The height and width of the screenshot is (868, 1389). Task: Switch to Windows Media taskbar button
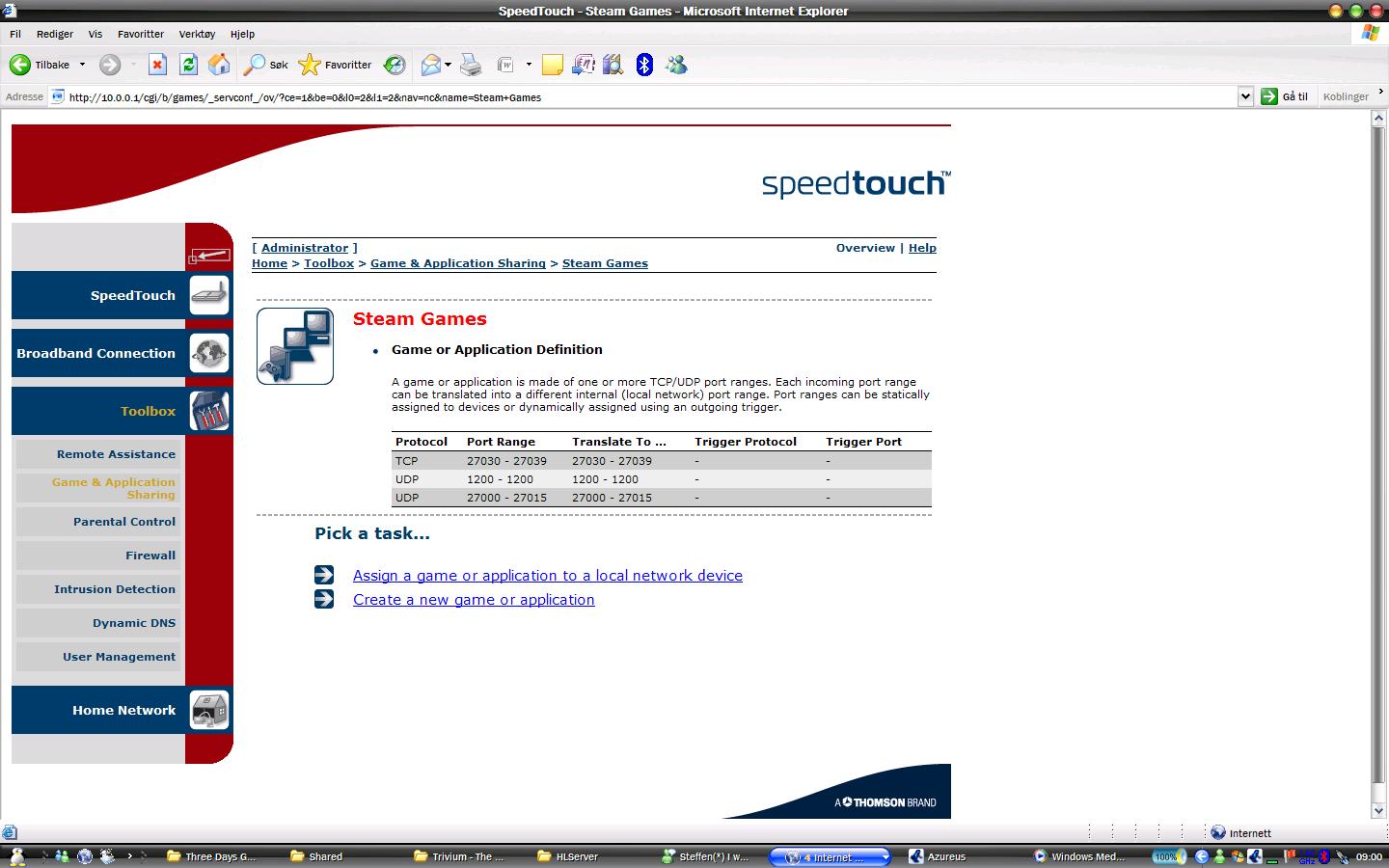(x=1078, y=856)
